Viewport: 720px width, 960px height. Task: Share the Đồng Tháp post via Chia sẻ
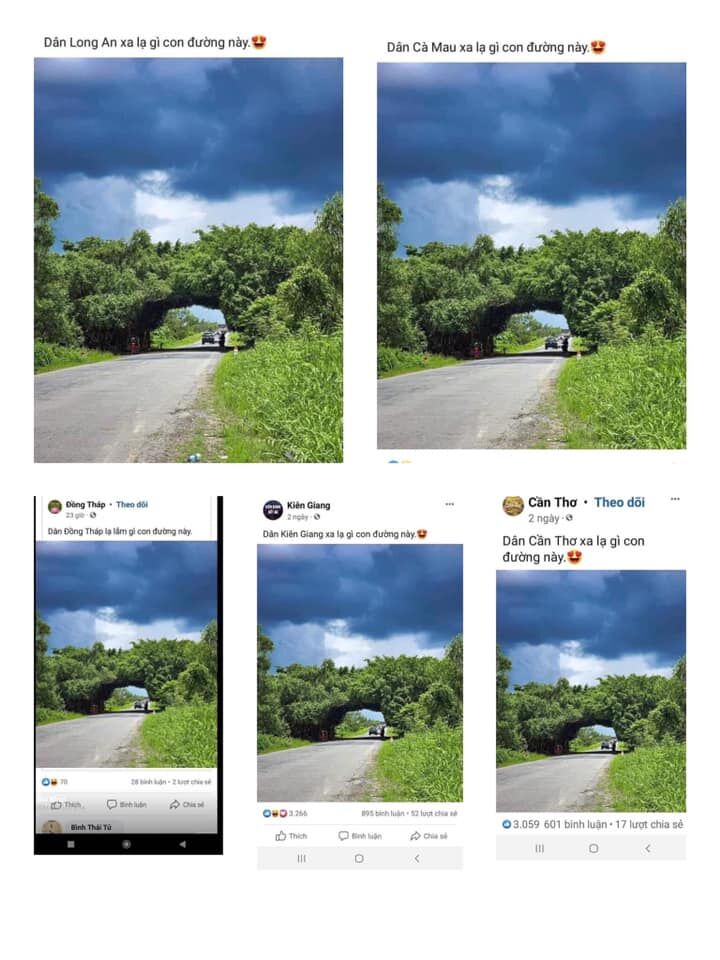tap(187, 804)
